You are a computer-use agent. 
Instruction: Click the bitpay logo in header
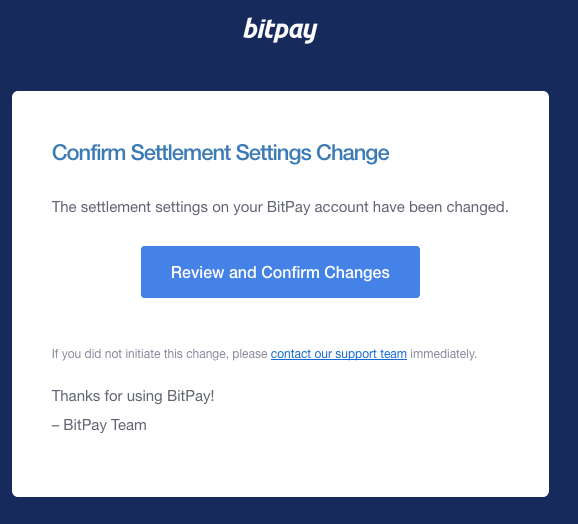(x=280, y=29)
